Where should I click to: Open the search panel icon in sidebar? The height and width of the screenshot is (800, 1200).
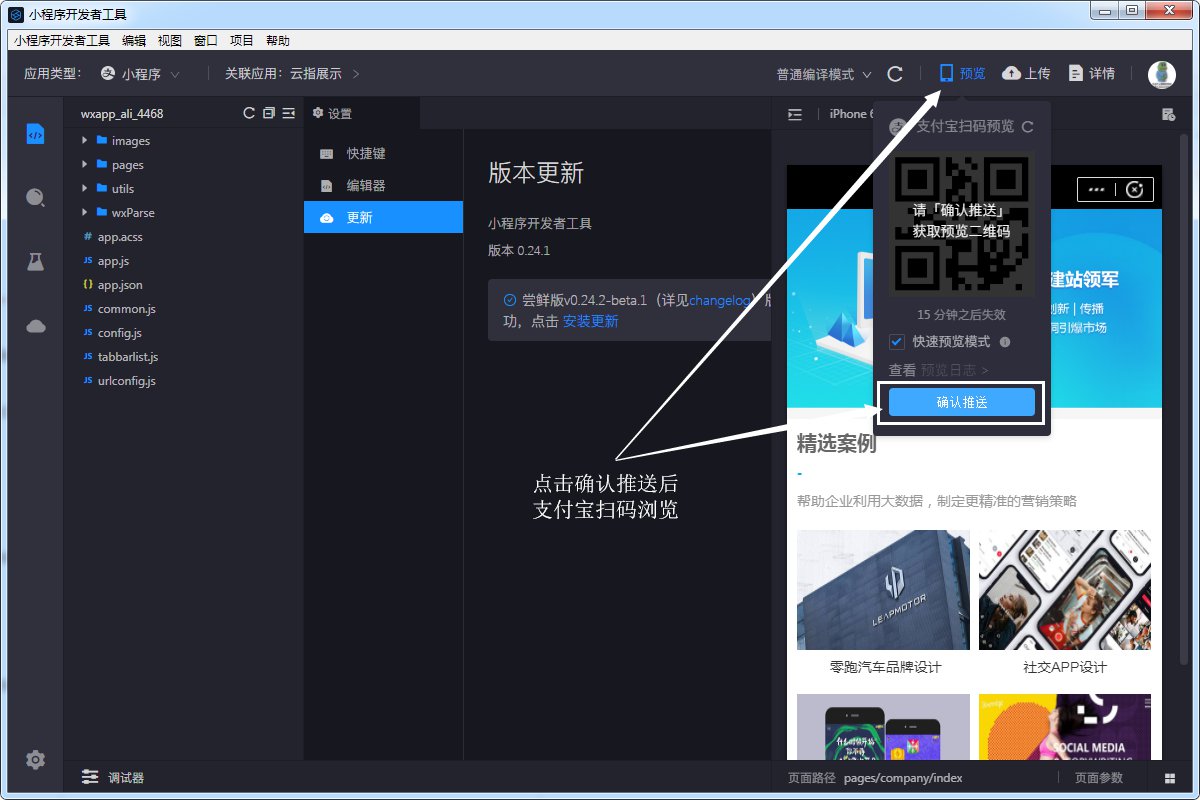(x=35, y=198)
